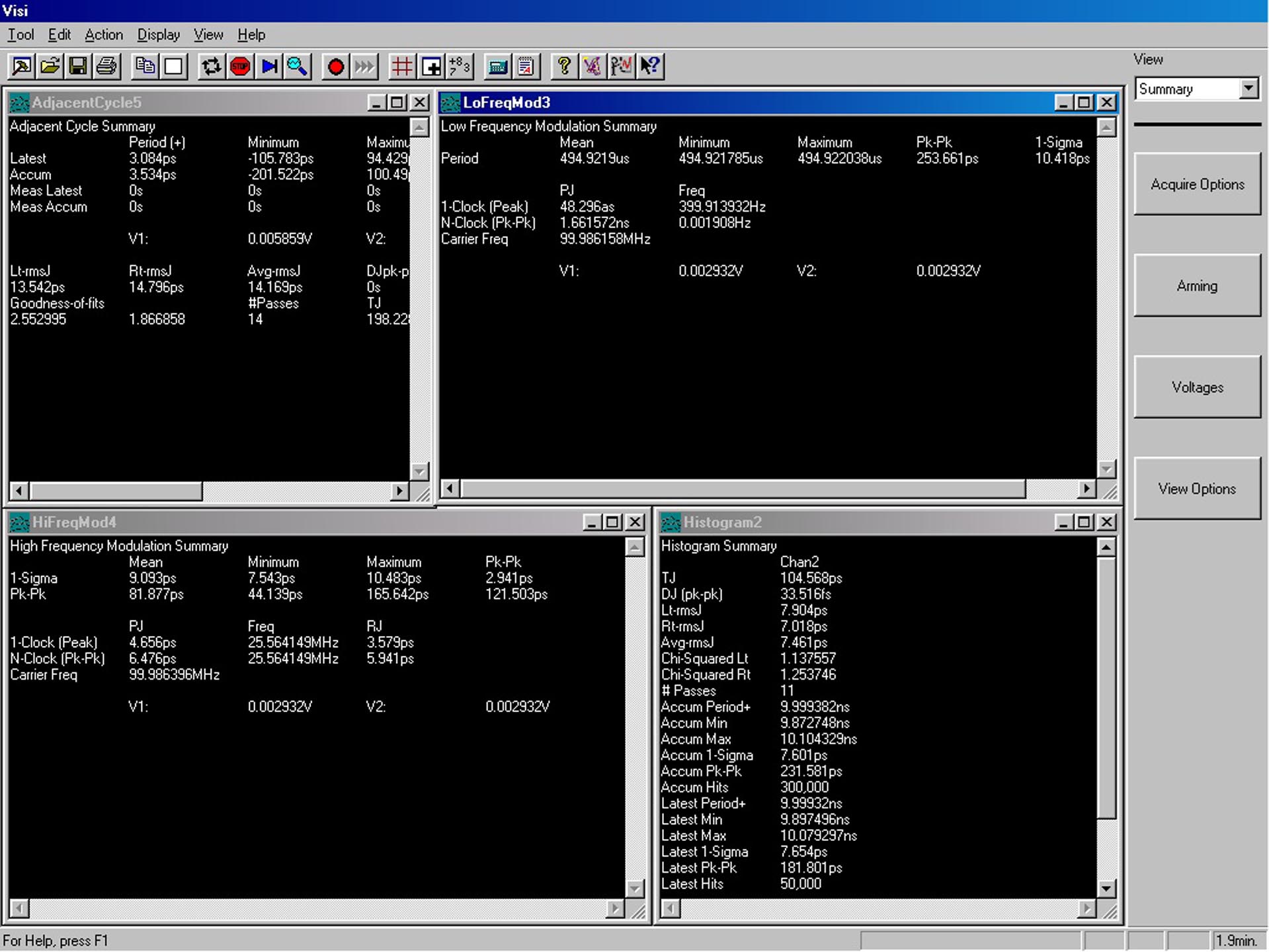
Task: Click AdjacentCycle5 vertical scrollbar down arrow
Action: 419,471
